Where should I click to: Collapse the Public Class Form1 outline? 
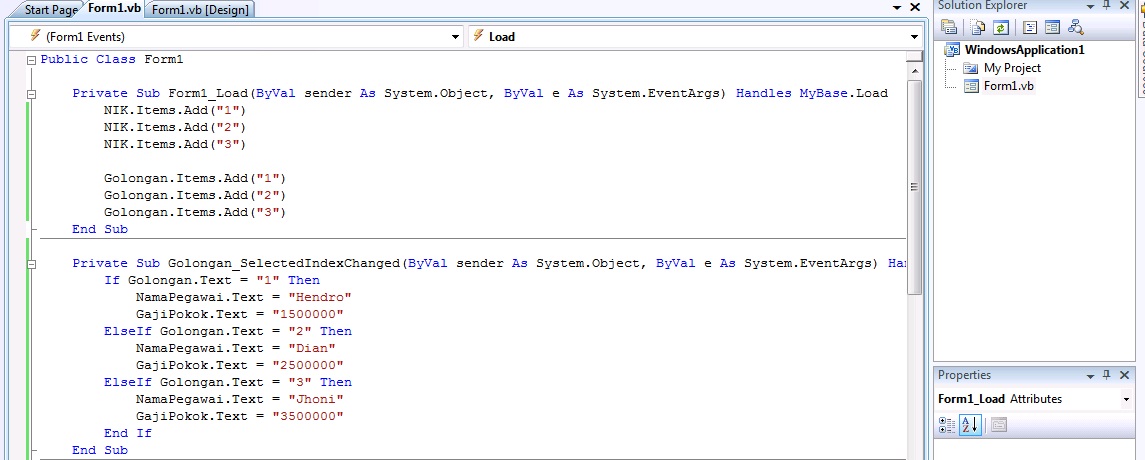31,60
